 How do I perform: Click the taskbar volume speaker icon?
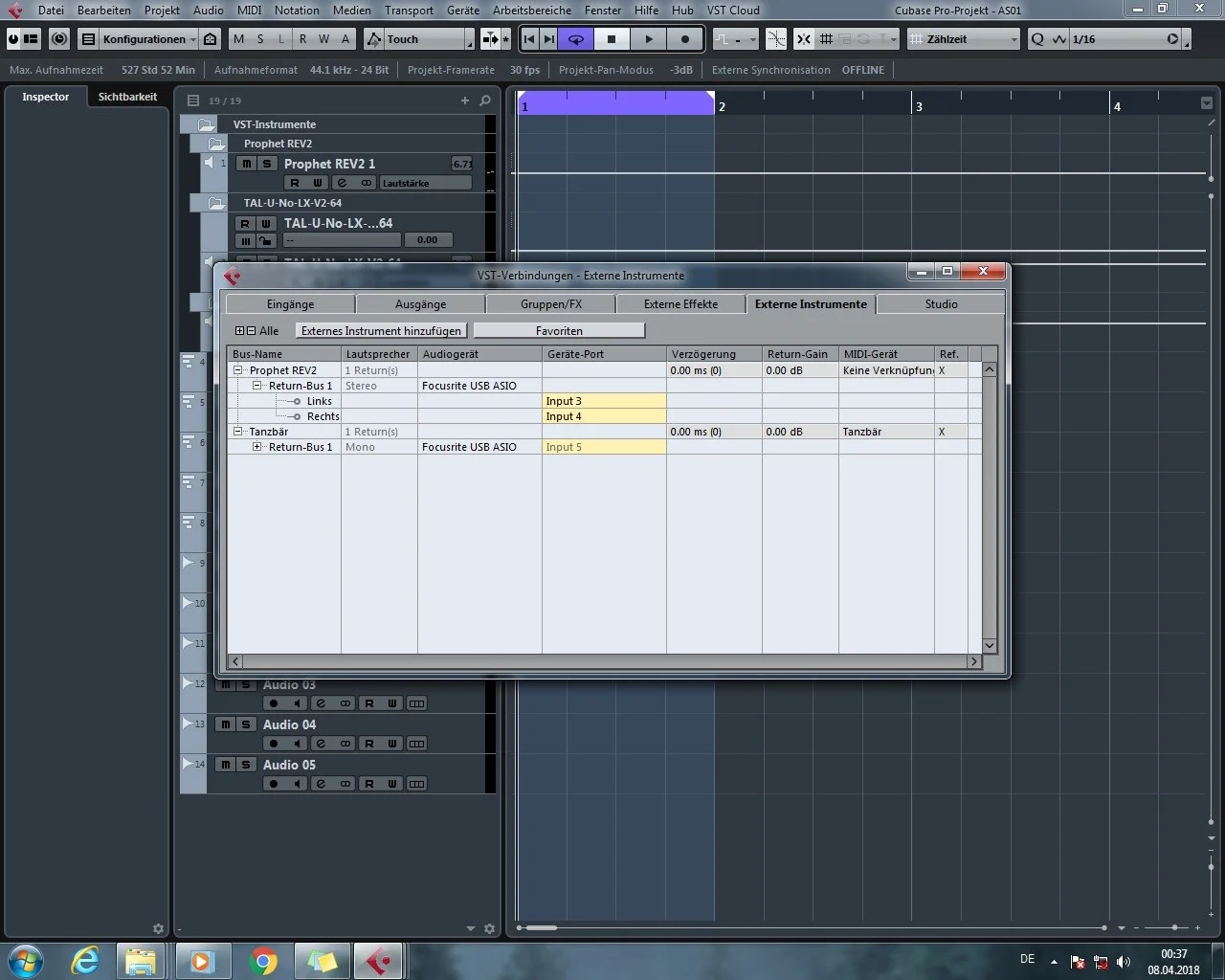click(1124, 961)
